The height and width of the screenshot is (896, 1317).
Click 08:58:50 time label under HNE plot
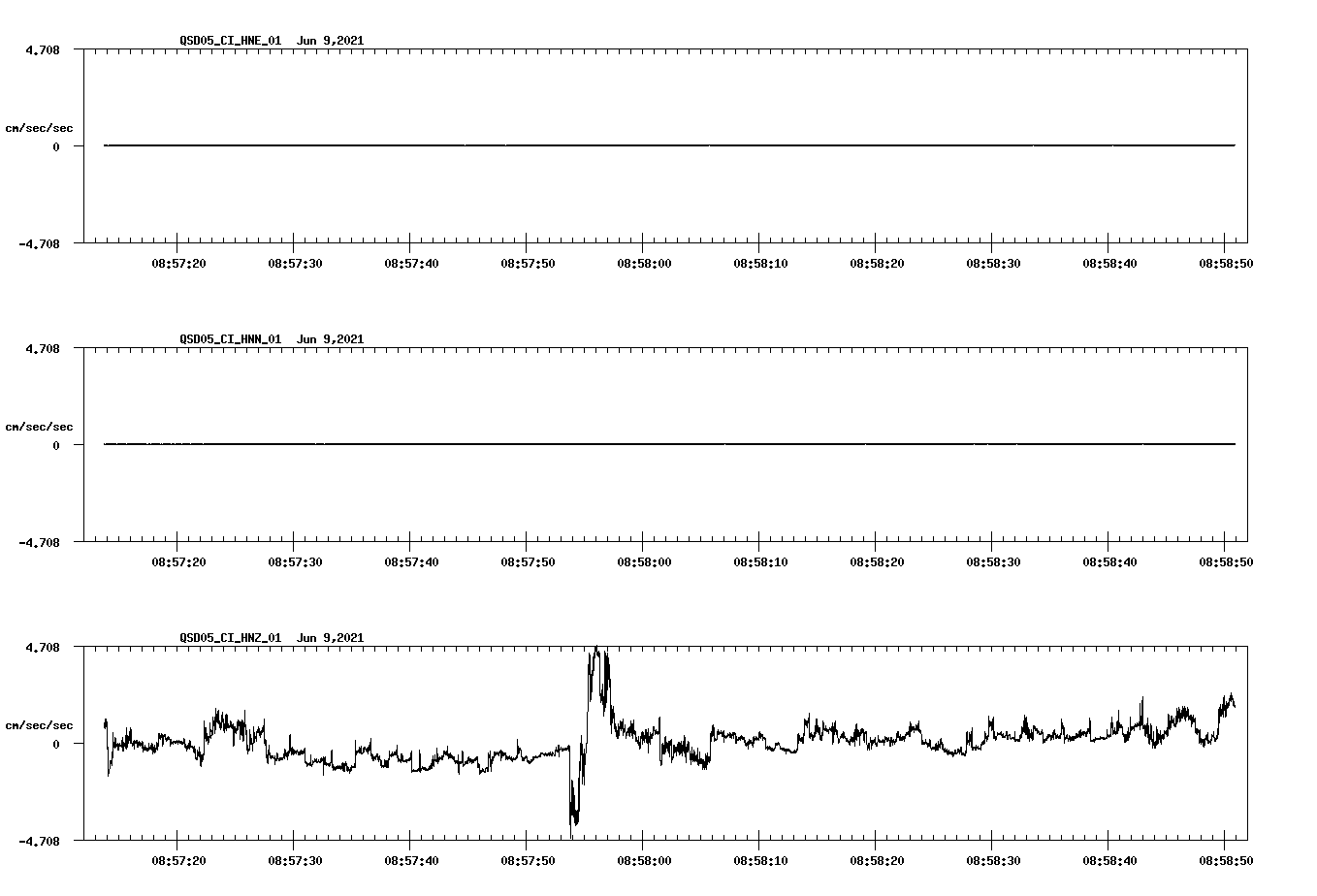tap(1226, 263)
